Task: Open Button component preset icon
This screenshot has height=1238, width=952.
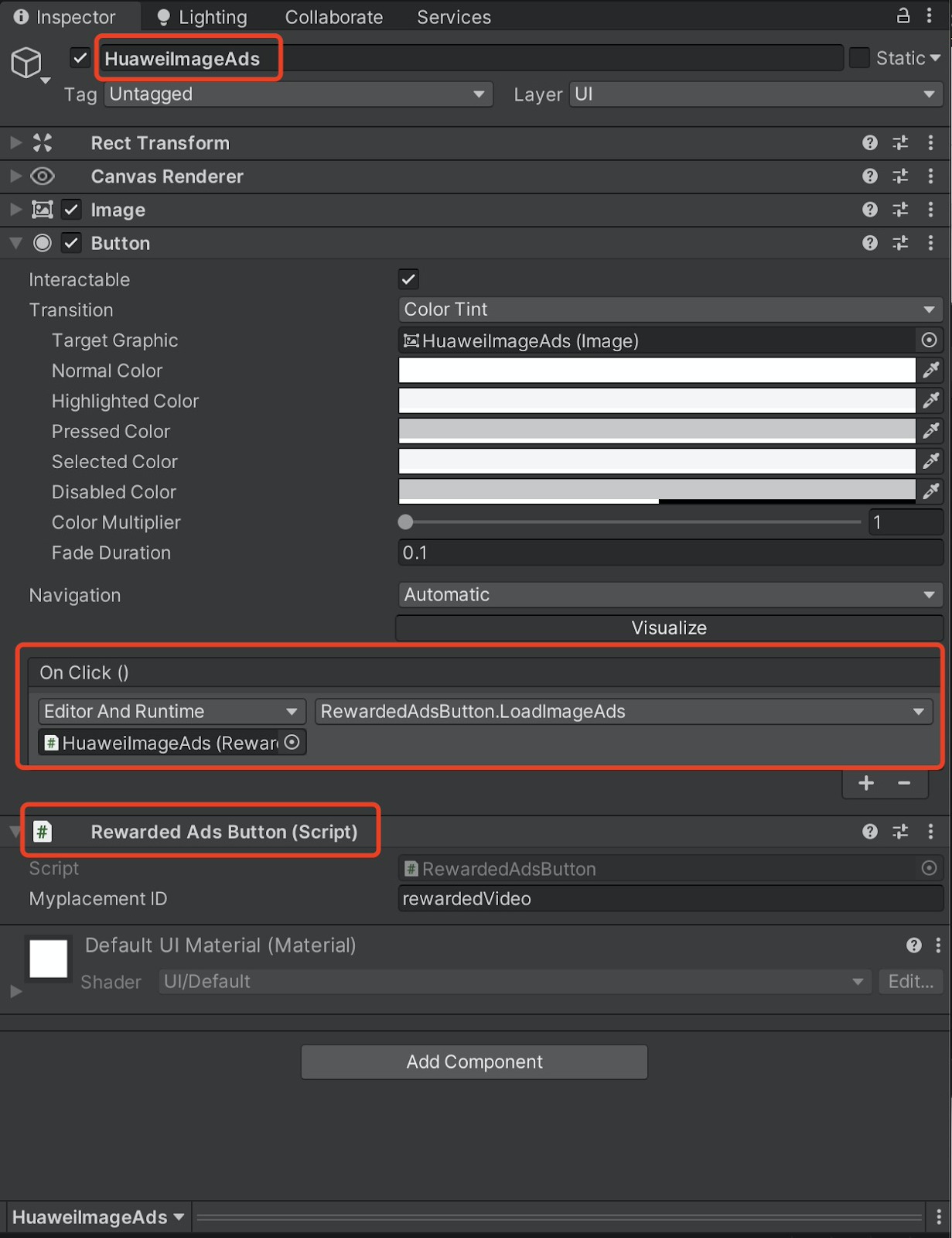Action: [900, 242]
